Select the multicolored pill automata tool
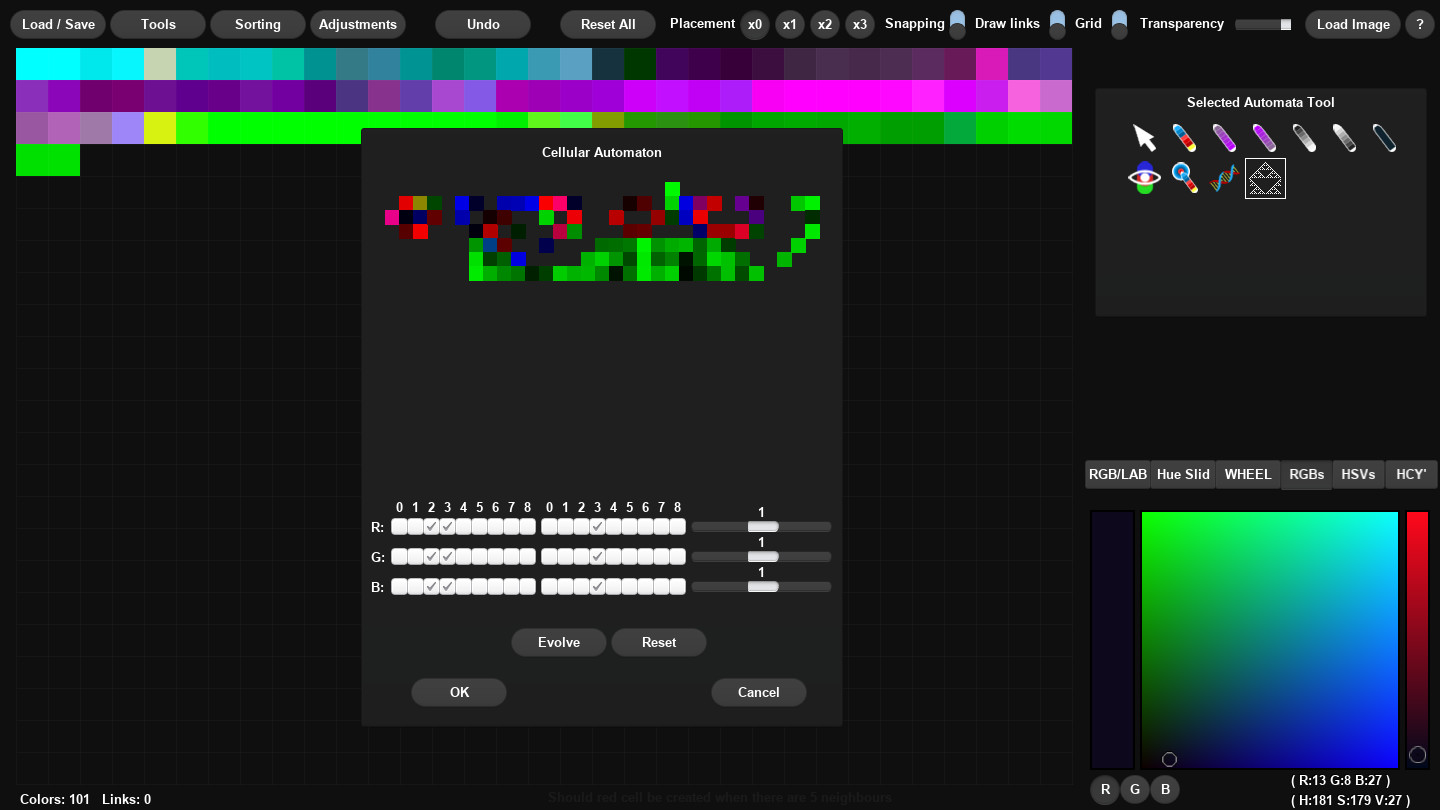This screenshot has width=1440, height=810. pyautogui.click(x=1185, y=137)
